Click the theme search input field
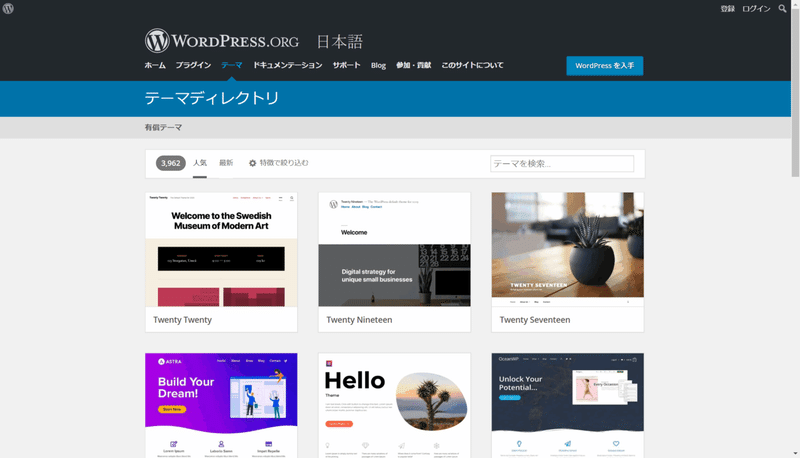 pos(562,164)
